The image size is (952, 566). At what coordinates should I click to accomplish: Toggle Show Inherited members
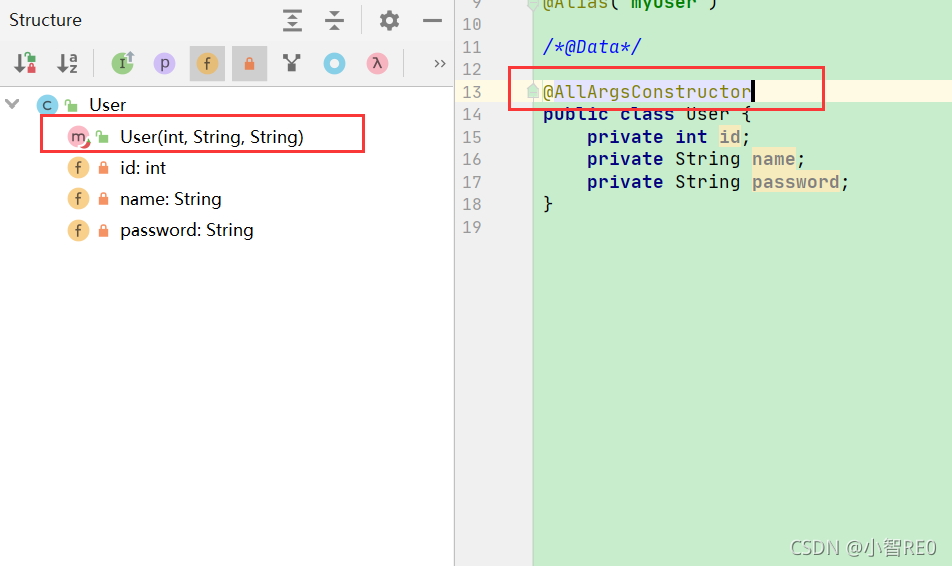tap(123, 63)
